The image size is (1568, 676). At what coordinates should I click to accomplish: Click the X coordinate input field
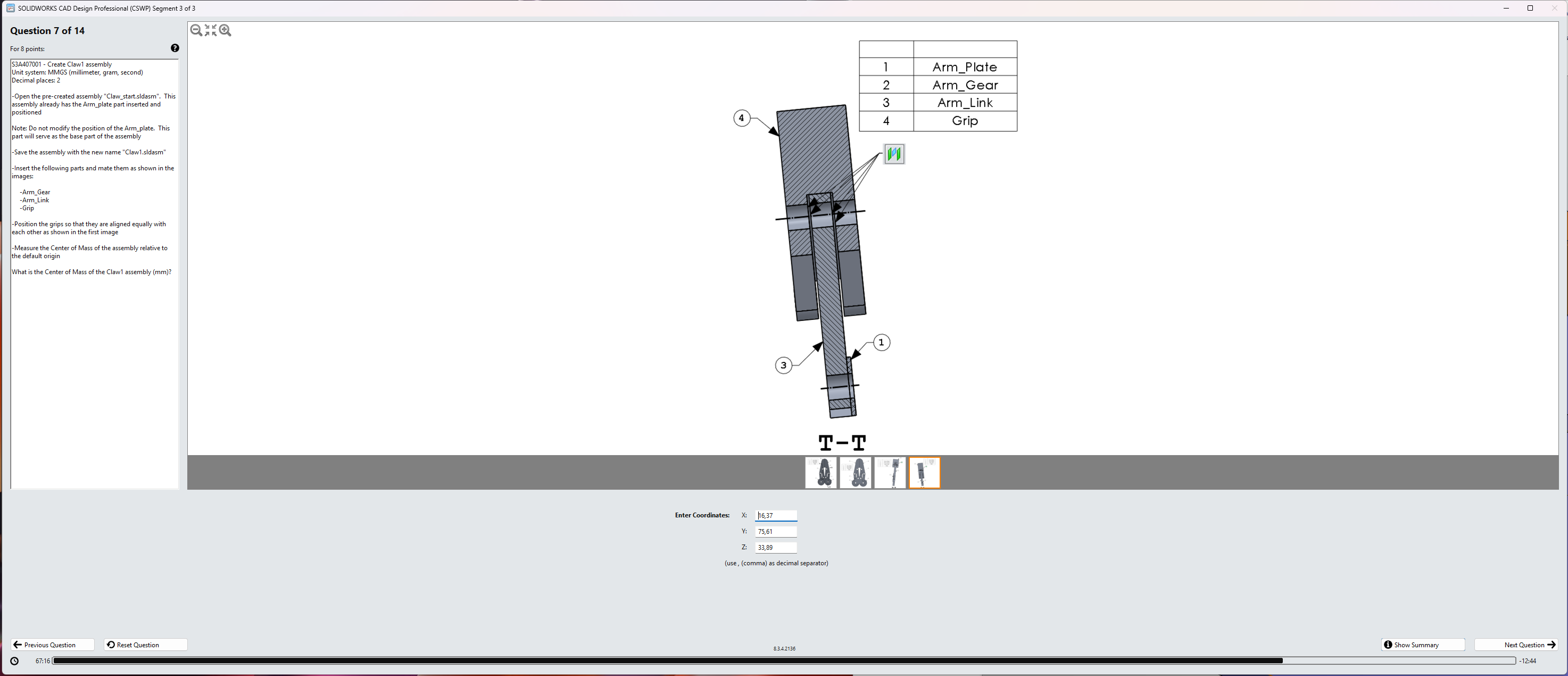click(x=775, y=515)
